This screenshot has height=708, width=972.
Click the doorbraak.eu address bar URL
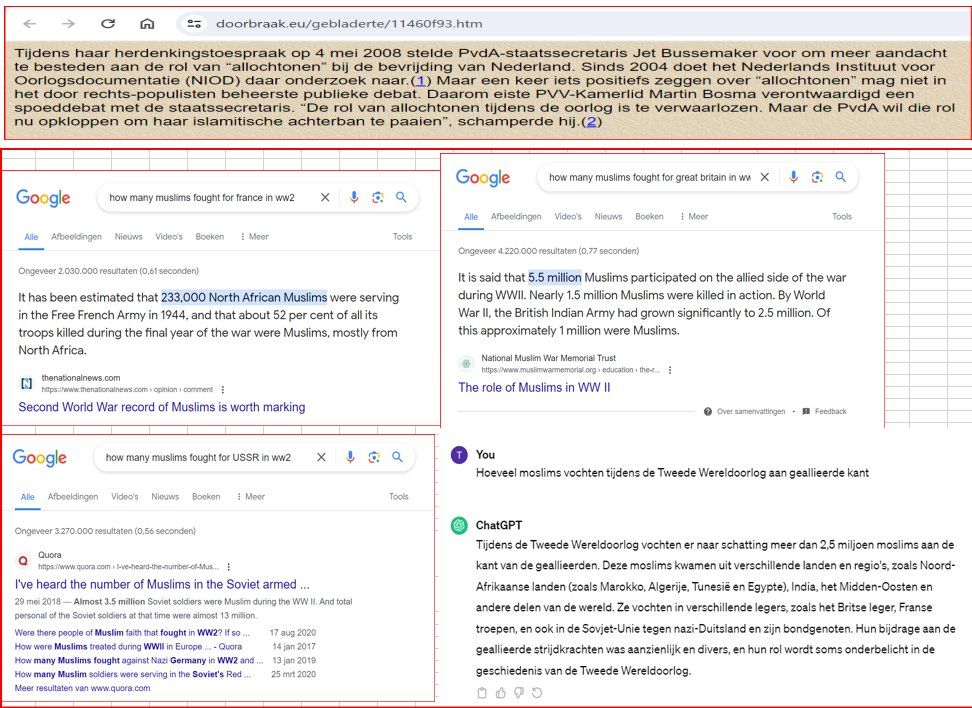[349, 24]
